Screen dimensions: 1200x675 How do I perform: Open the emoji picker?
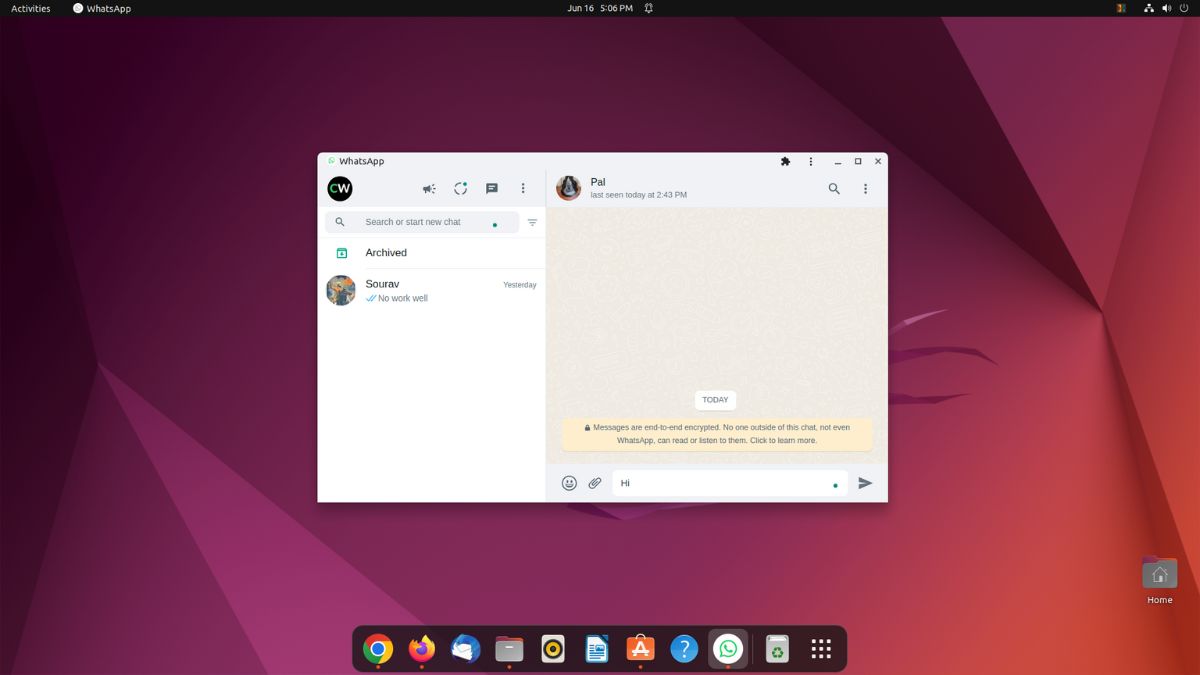(569, 482)
